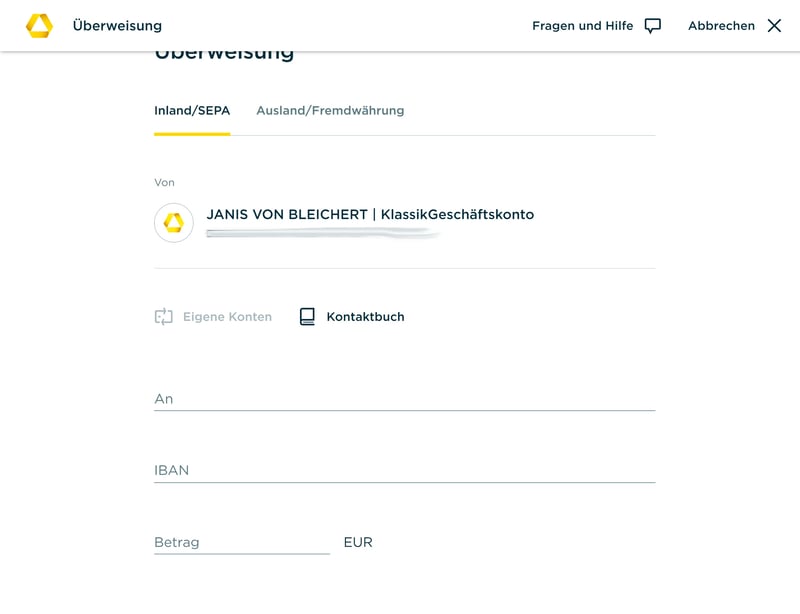Click the redacted account number line

coord(322,233)
